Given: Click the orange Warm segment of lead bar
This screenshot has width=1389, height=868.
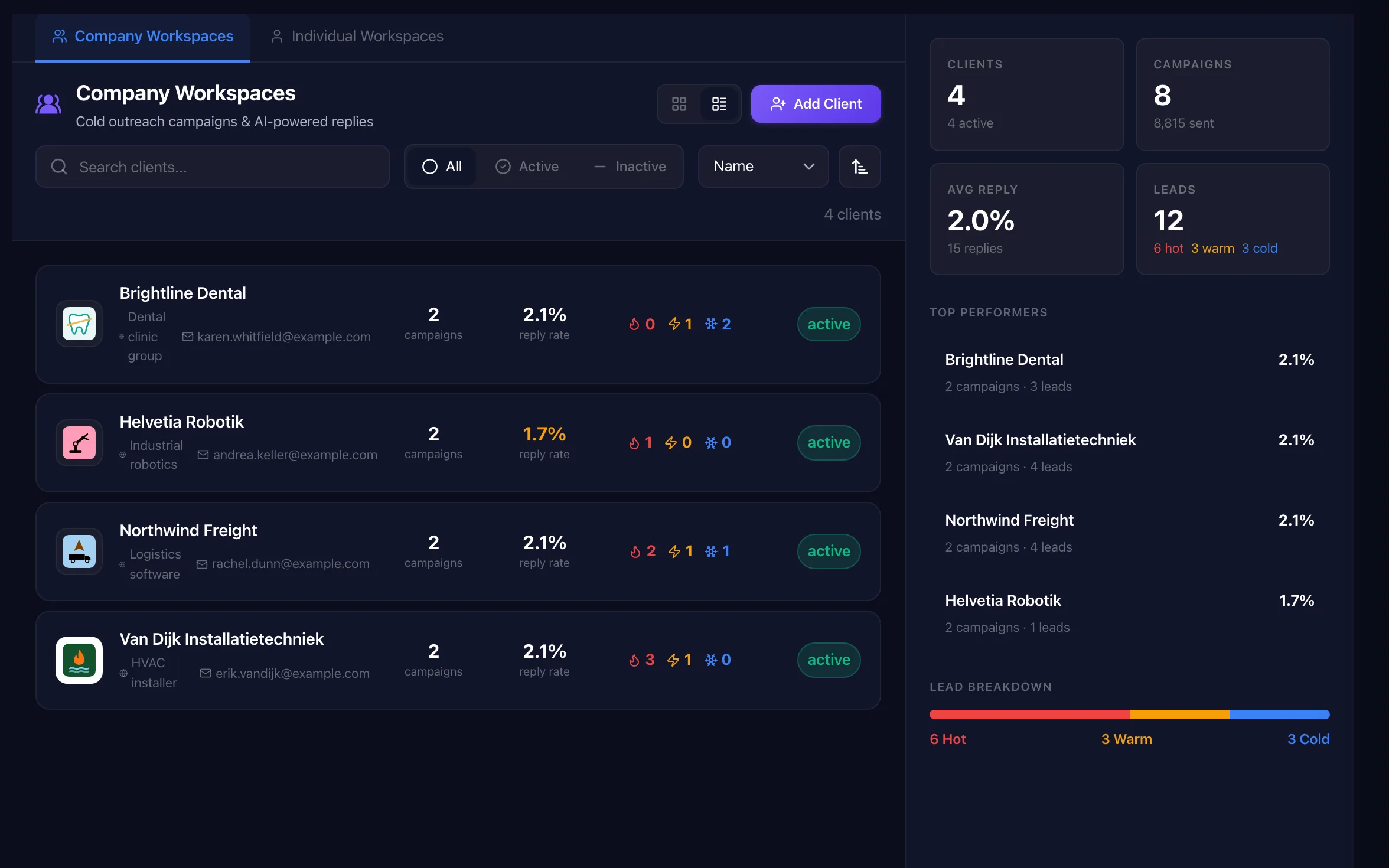Looking at the screenshot, I should [x=1180, y=714].
